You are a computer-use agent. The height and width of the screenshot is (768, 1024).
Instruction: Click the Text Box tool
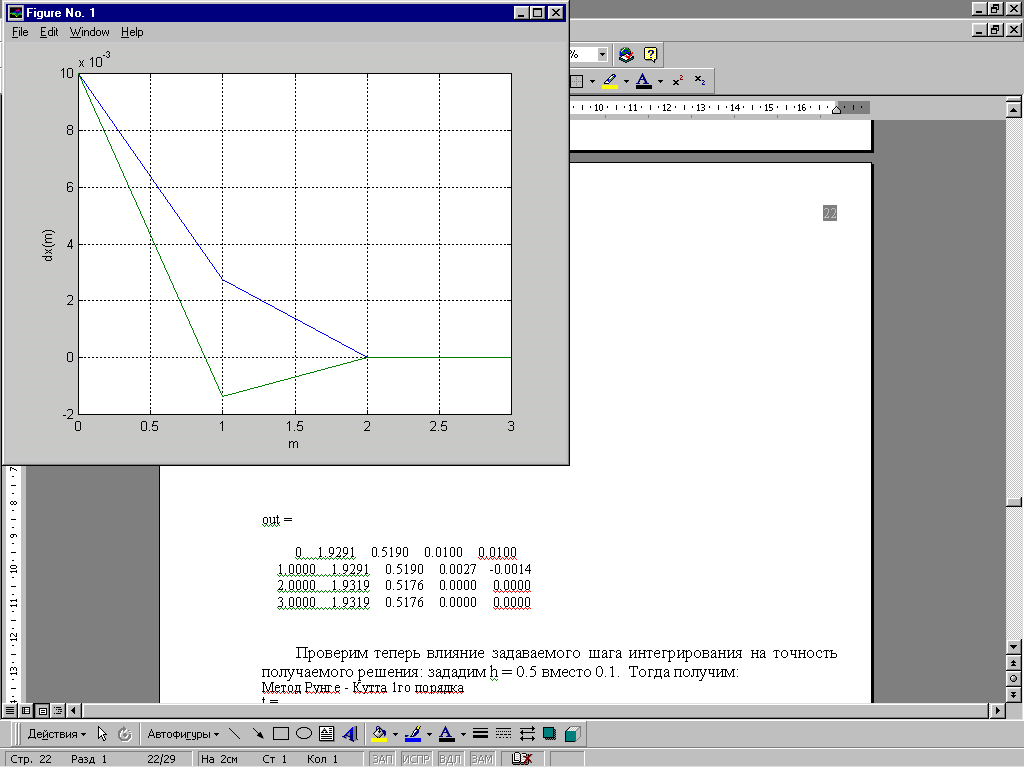pyautogui.click(x=326, y=733)
